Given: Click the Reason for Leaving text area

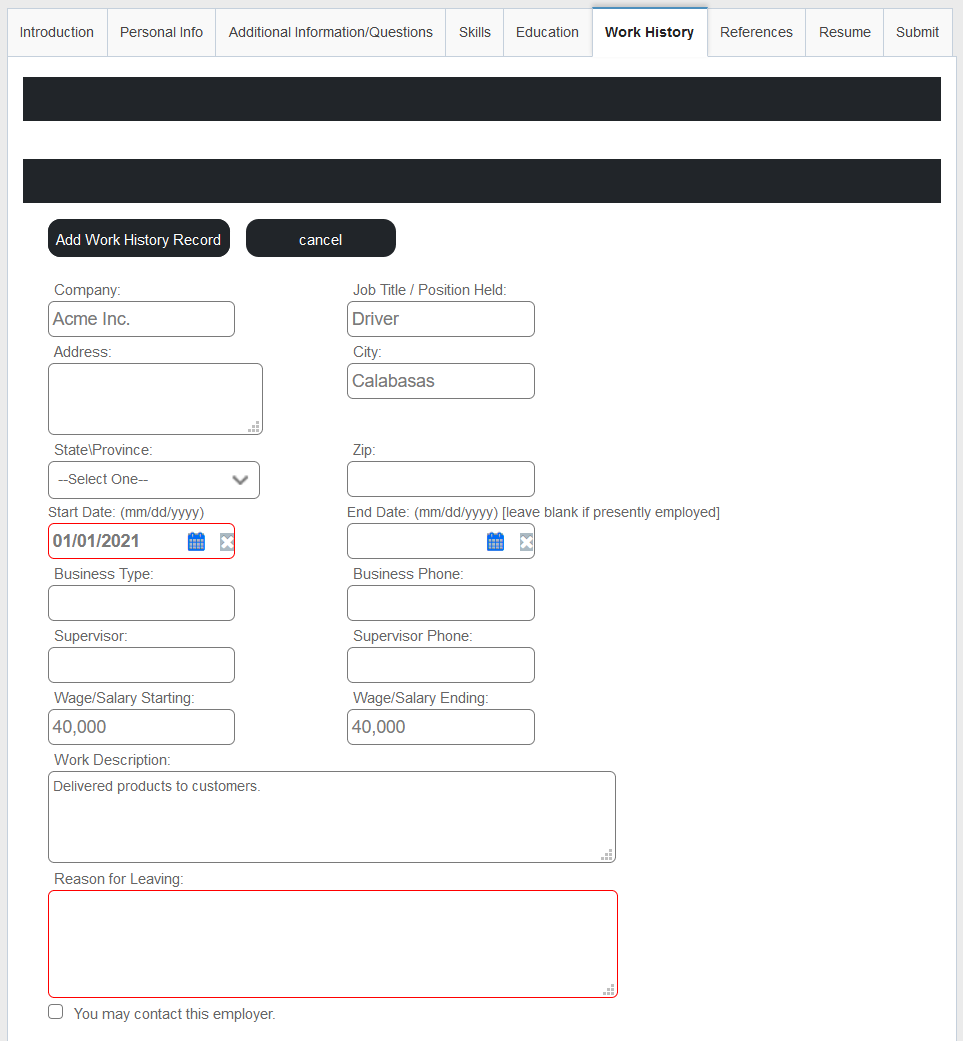Looking at the screenshot, I should (333, 944).
